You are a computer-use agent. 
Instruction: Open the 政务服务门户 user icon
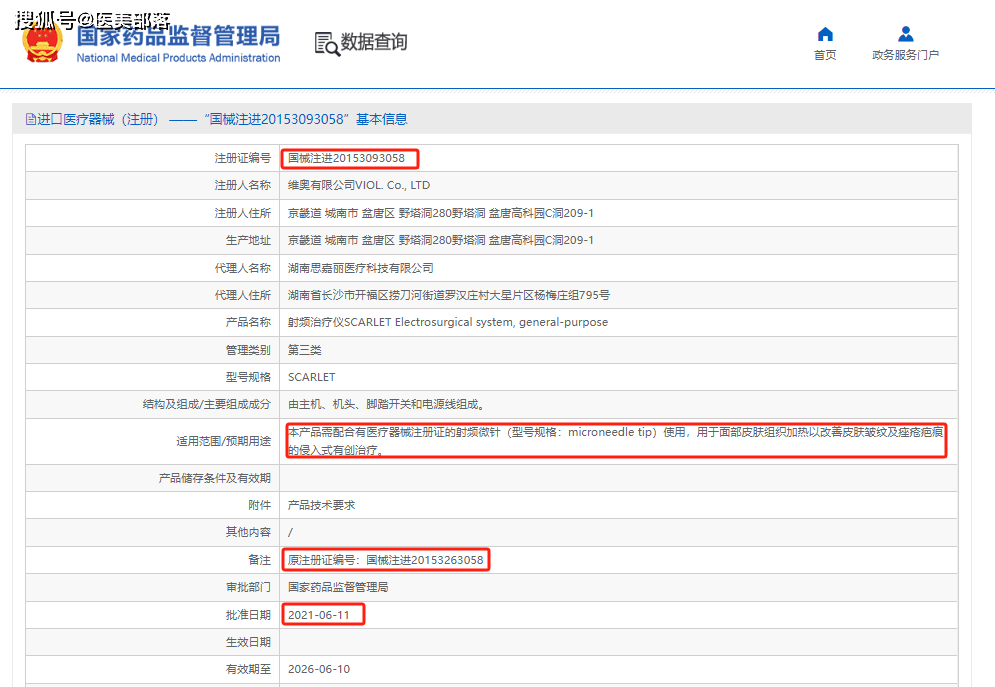point(906,34)
